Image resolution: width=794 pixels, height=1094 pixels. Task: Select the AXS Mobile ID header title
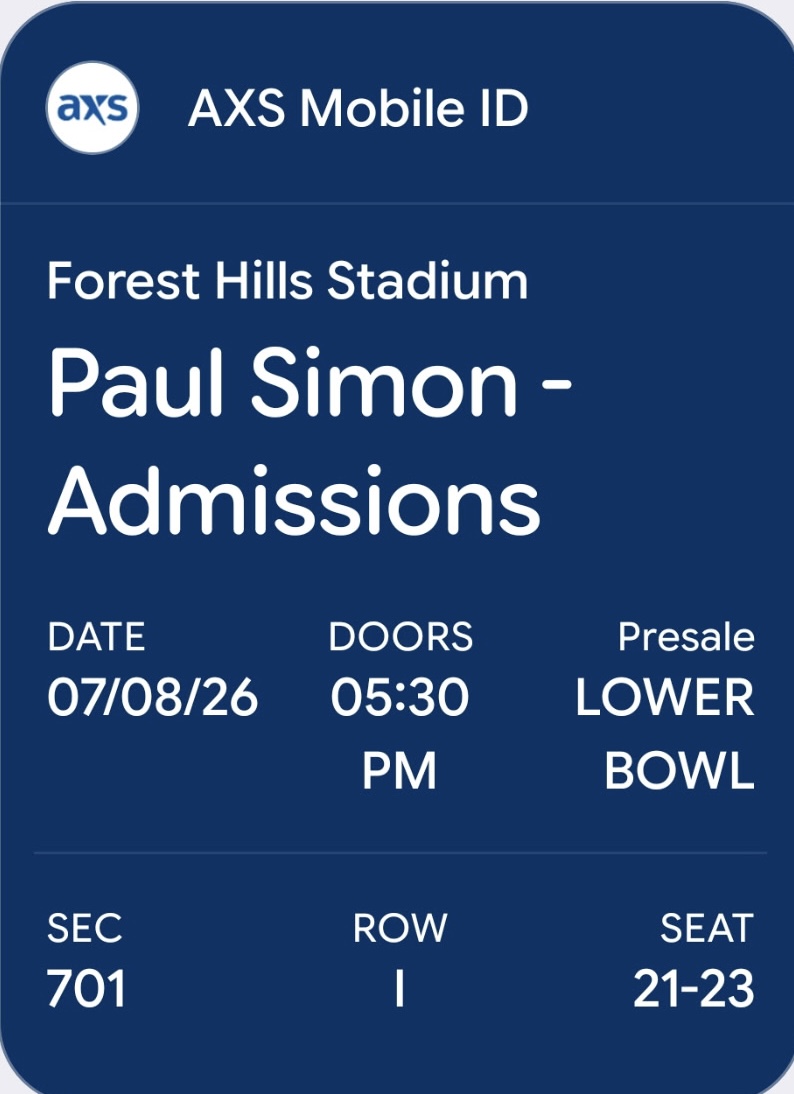tap(358, 108)
